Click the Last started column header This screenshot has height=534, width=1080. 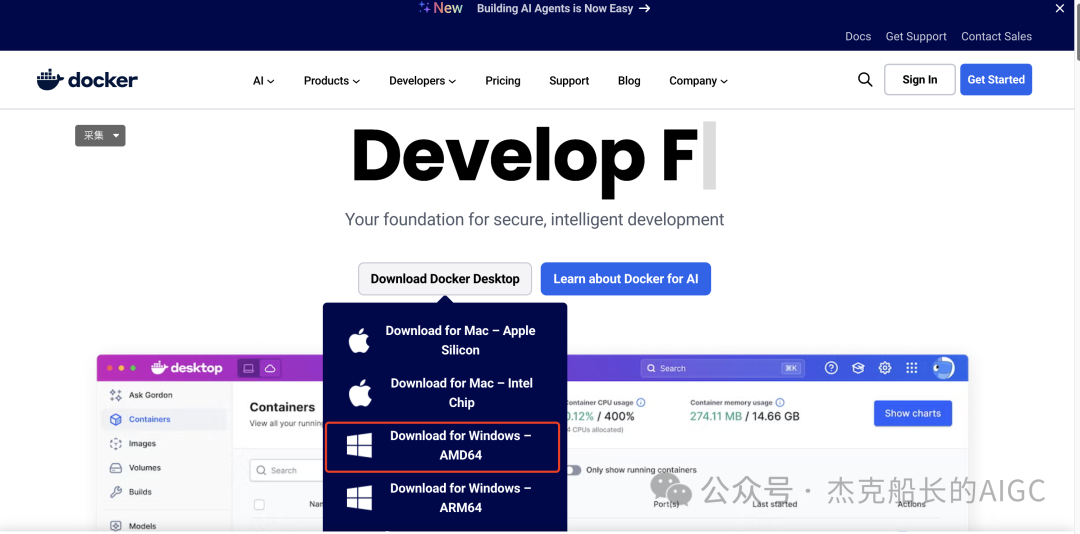click(x=775, y=504)
